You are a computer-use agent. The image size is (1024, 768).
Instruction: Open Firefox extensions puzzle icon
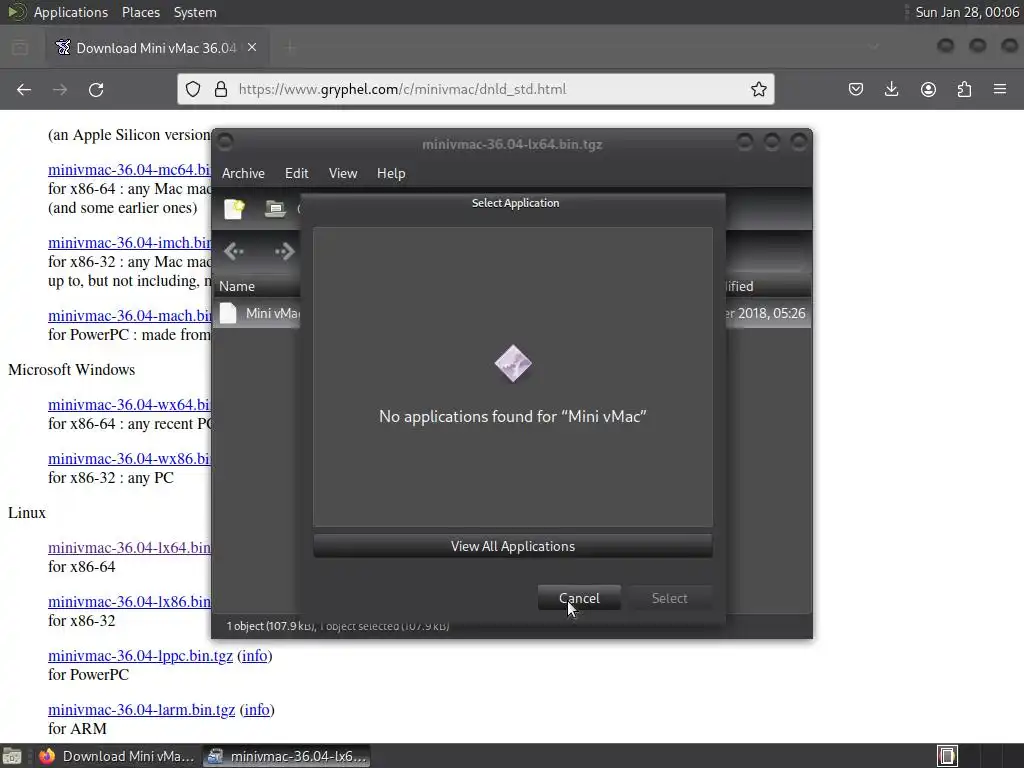click(x=964, y=89)
